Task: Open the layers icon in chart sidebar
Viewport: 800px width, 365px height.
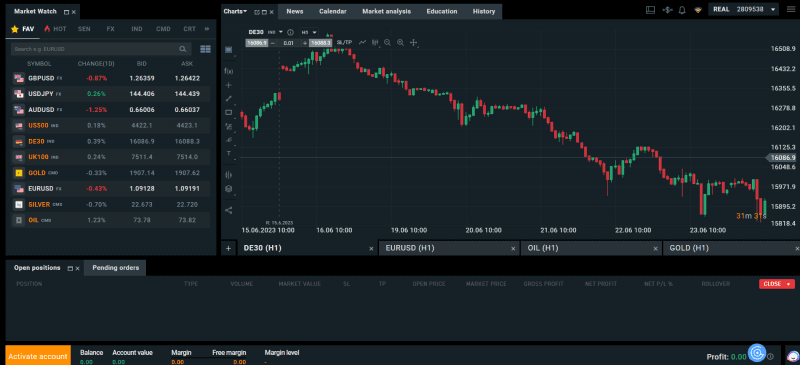Action: pyautogui.click(x=229, y=188)
